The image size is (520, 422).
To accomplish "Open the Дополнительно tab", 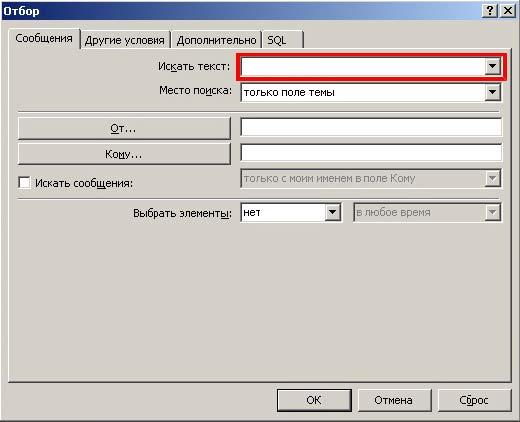I will coord(216,40).
